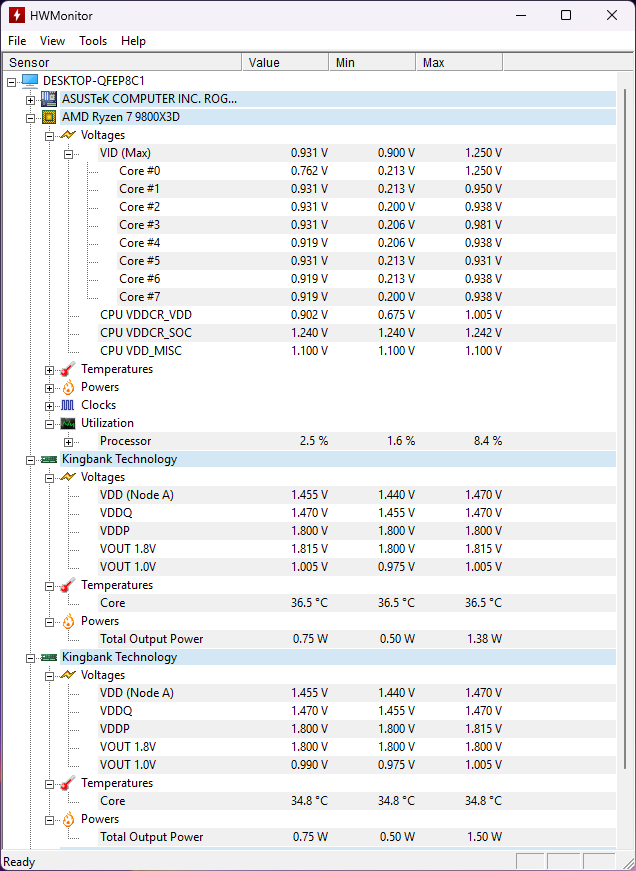The height and width of the screenshot is (871, 636).
Task: Click the 8.4 % Processor max value
Action: (488, 441)
